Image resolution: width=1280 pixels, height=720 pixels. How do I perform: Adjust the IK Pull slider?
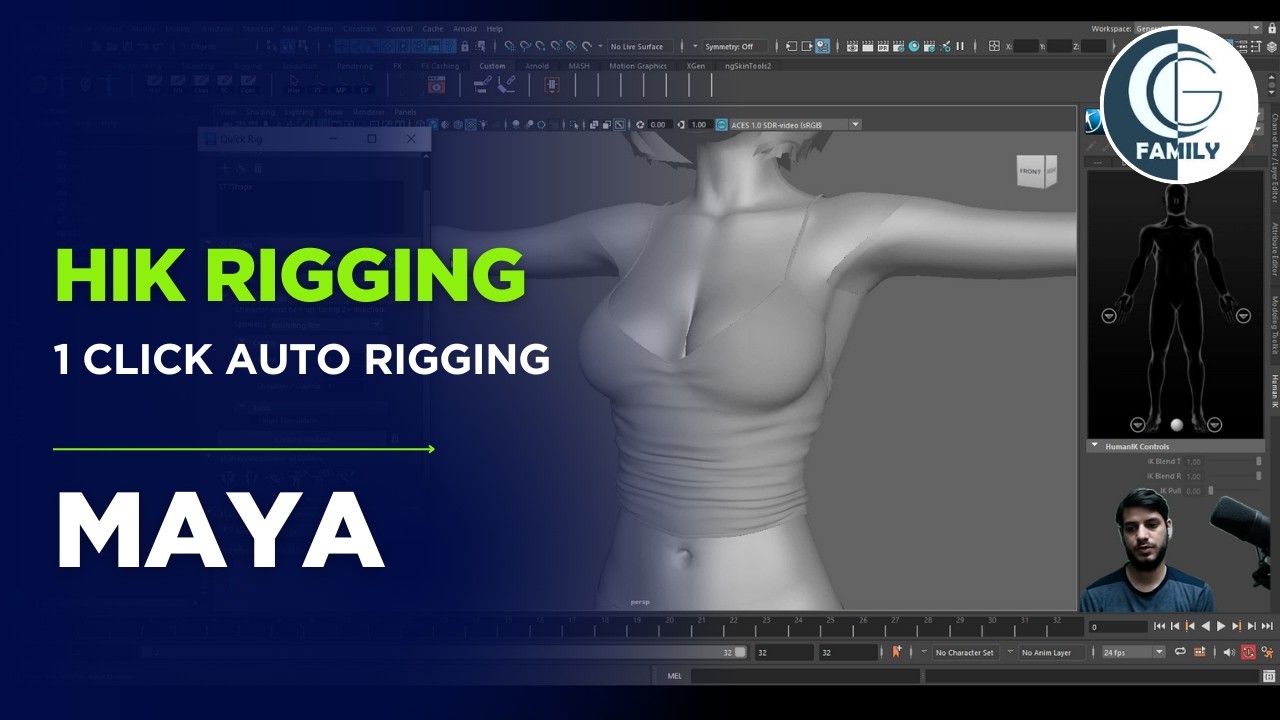pos(1211,491)
